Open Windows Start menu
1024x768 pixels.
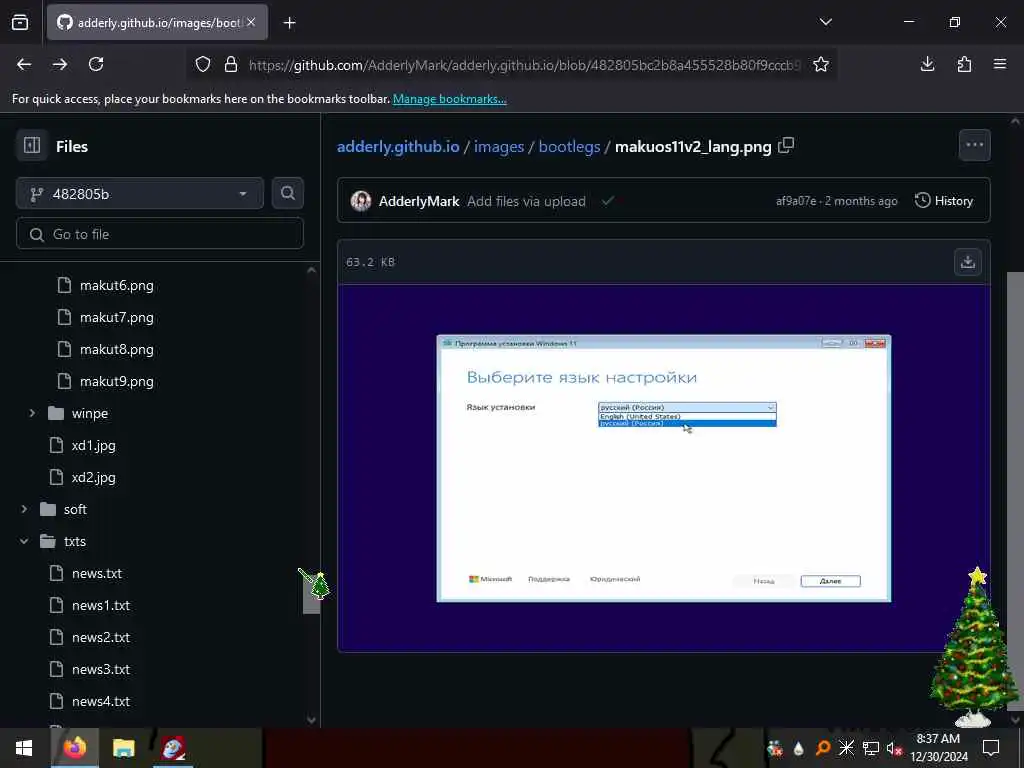pyautogui.click(x=24, y=748)
